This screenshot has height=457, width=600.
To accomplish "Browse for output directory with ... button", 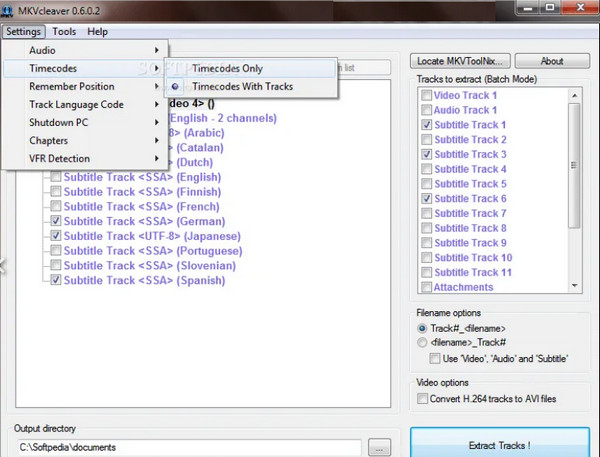I will pos(379,447).
